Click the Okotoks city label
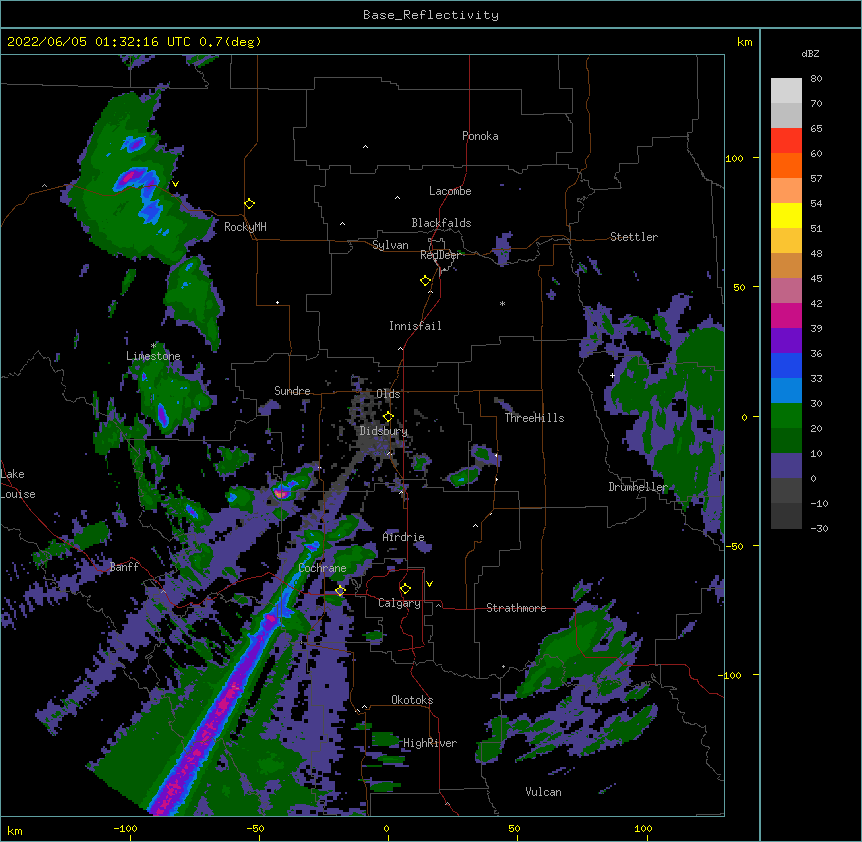Image resolution: width=862 pixels, height=842 pixels. 412,700
